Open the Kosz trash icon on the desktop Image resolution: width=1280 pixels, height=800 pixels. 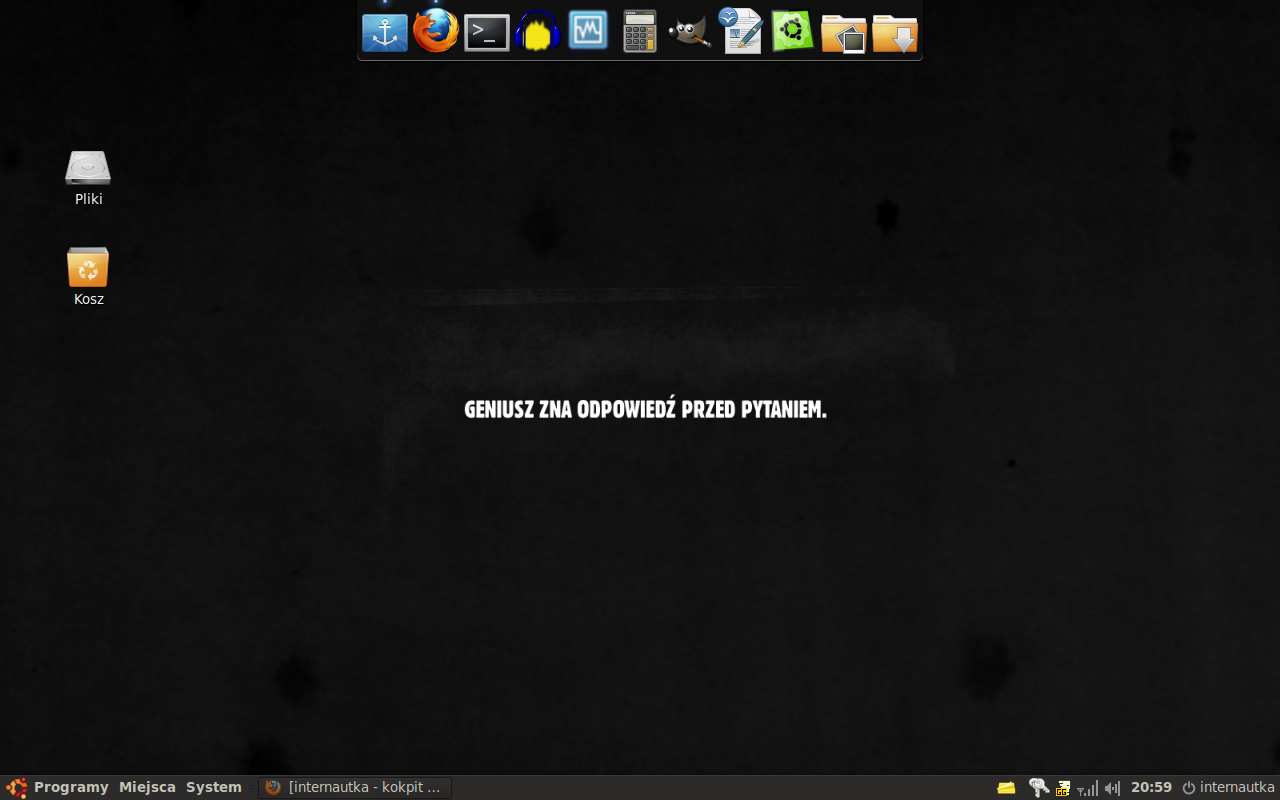point(88,267)
